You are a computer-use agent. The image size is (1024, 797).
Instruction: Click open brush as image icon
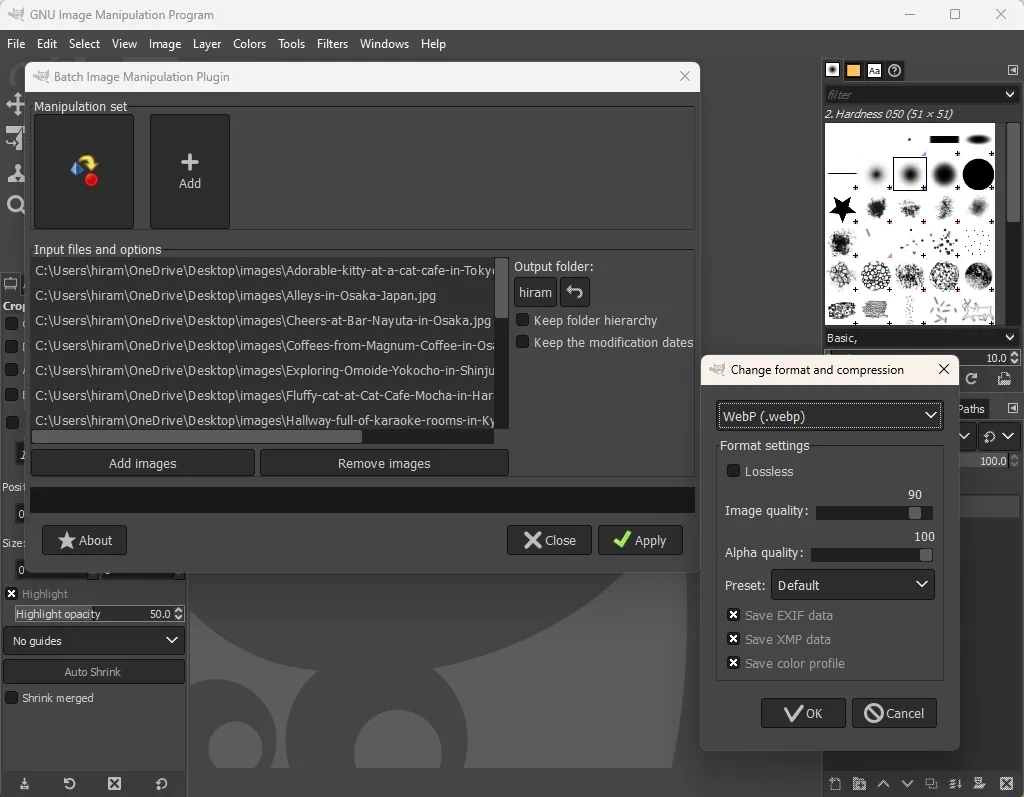coord(1004,379)
